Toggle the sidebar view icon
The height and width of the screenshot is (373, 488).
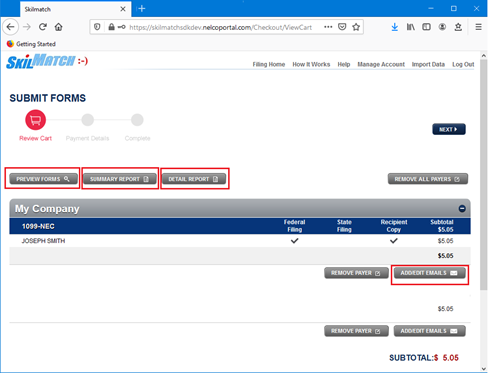point(426,27)
